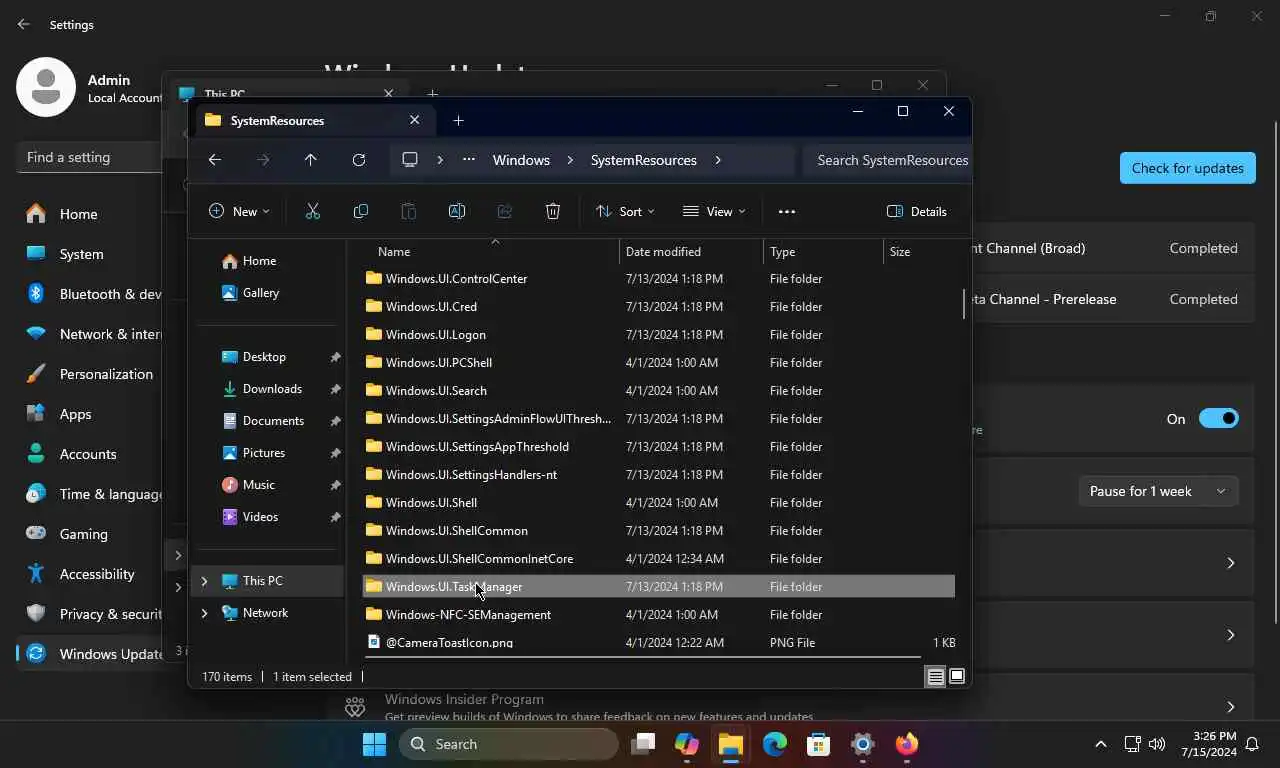
Task: Open the Start menu Windows logo
Action: [x=375, y=744]
